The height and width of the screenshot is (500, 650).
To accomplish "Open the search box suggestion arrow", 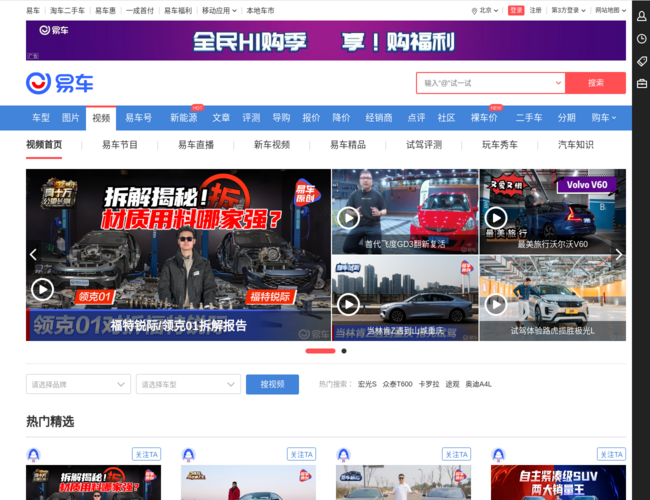I will point(558,83).
